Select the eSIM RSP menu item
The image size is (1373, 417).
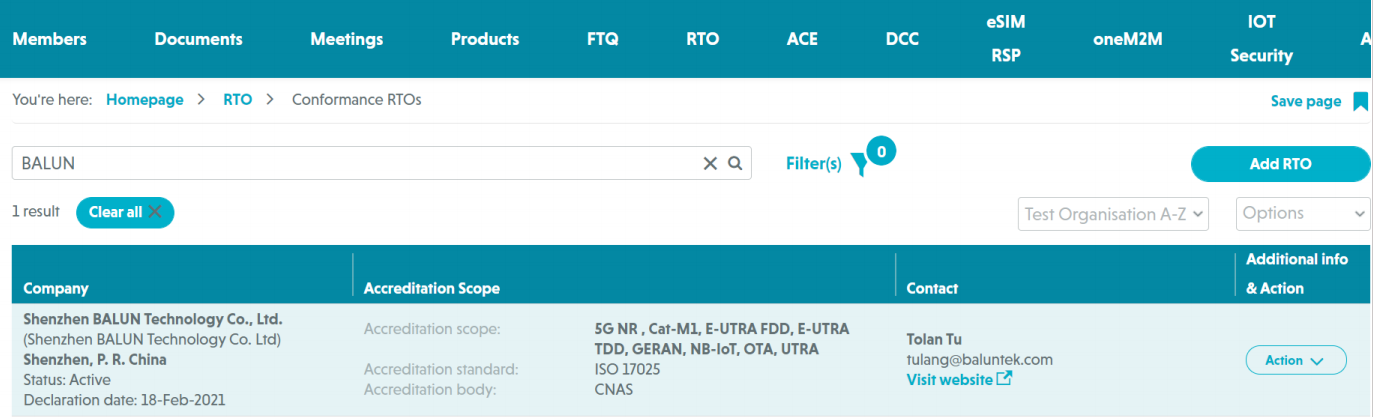coord(1005,38)
